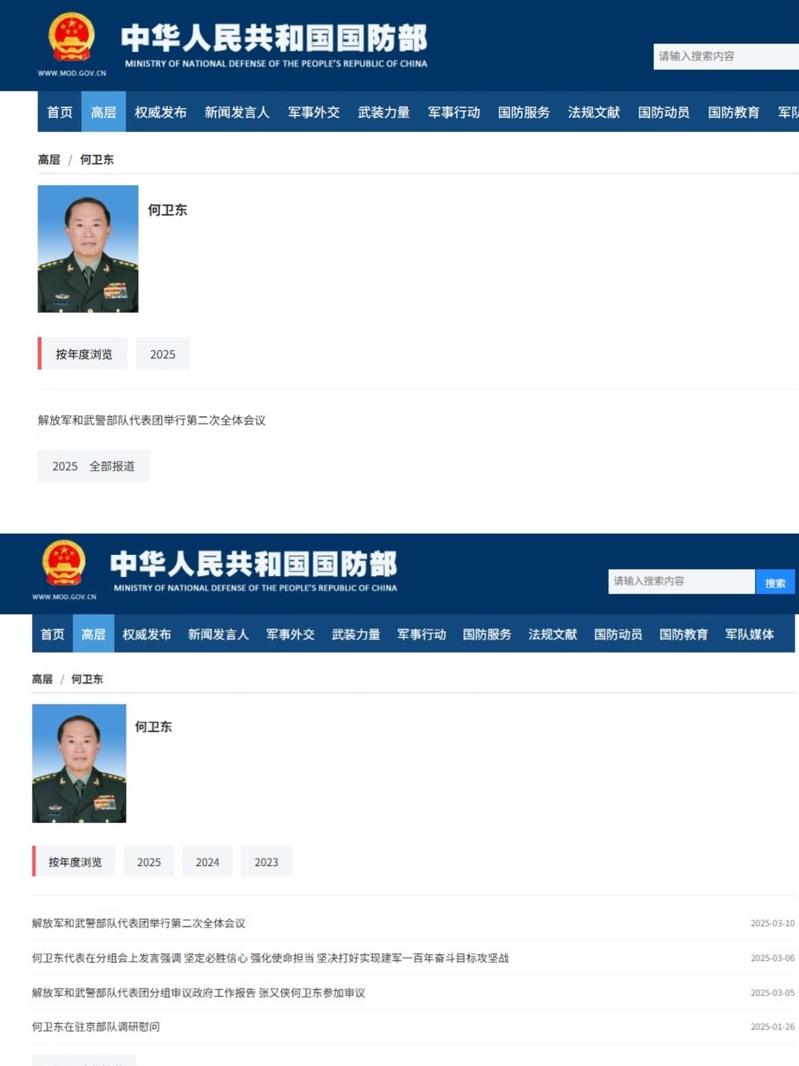Open 国防动员 in the top navigation bar

pos(663,112)
